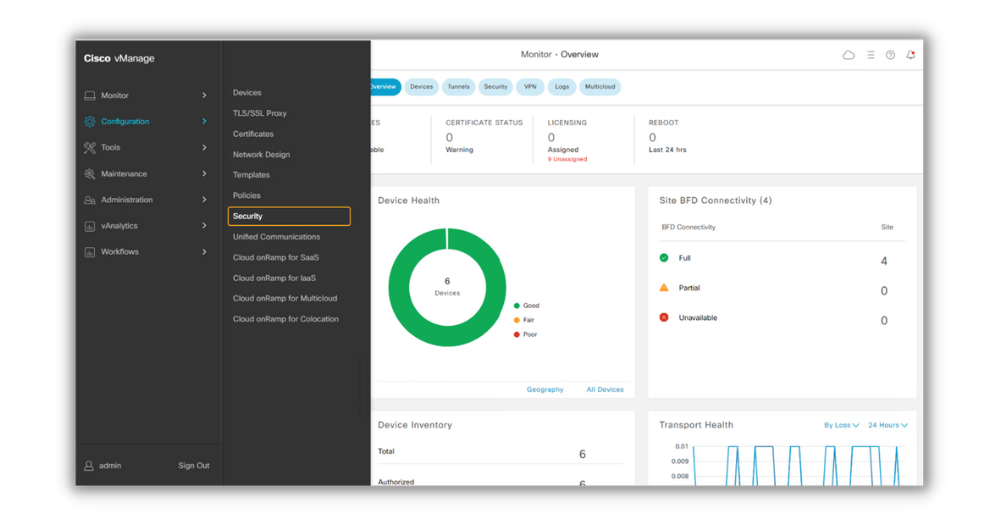Viewport: 1000px width, 526px height.
Task: Select the highlighted Security submenu item
Action: 289,217
